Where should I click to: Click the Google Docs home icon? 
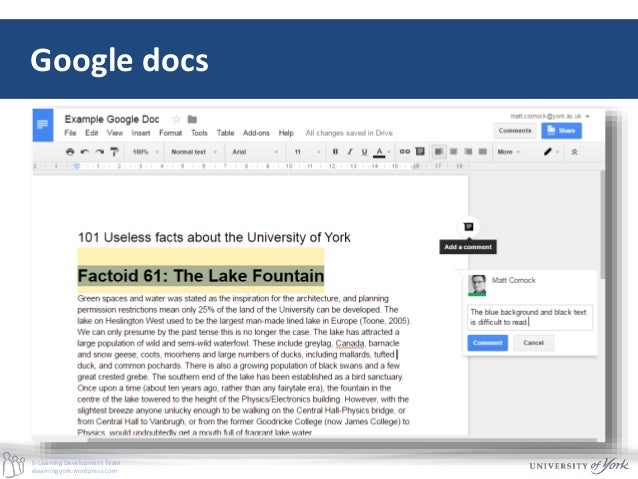click(x=43, y=125)
